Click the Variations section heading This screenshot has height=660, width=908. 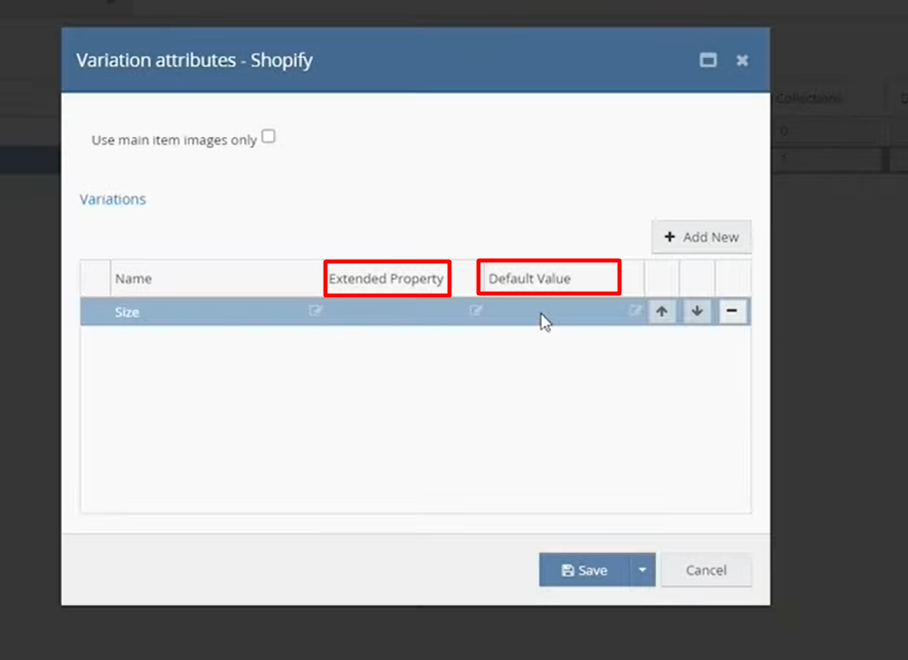pyautogui.click(x=113, y=199)
